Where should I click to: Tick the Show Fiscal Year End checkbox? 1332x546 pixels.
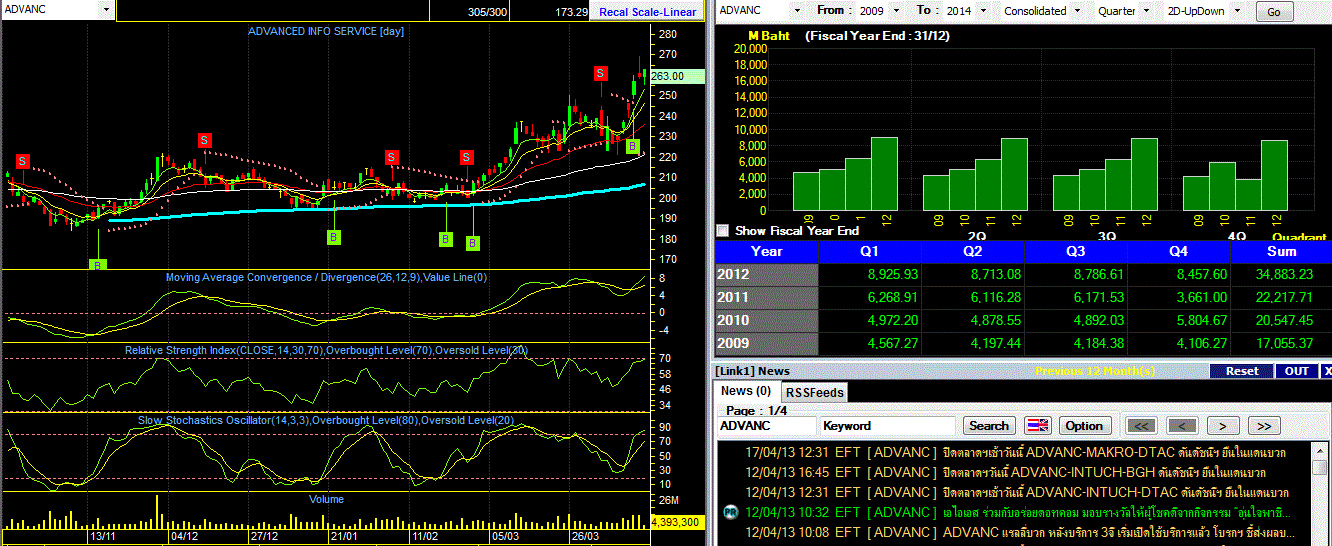pyautogui.click(x=723, y=231)
